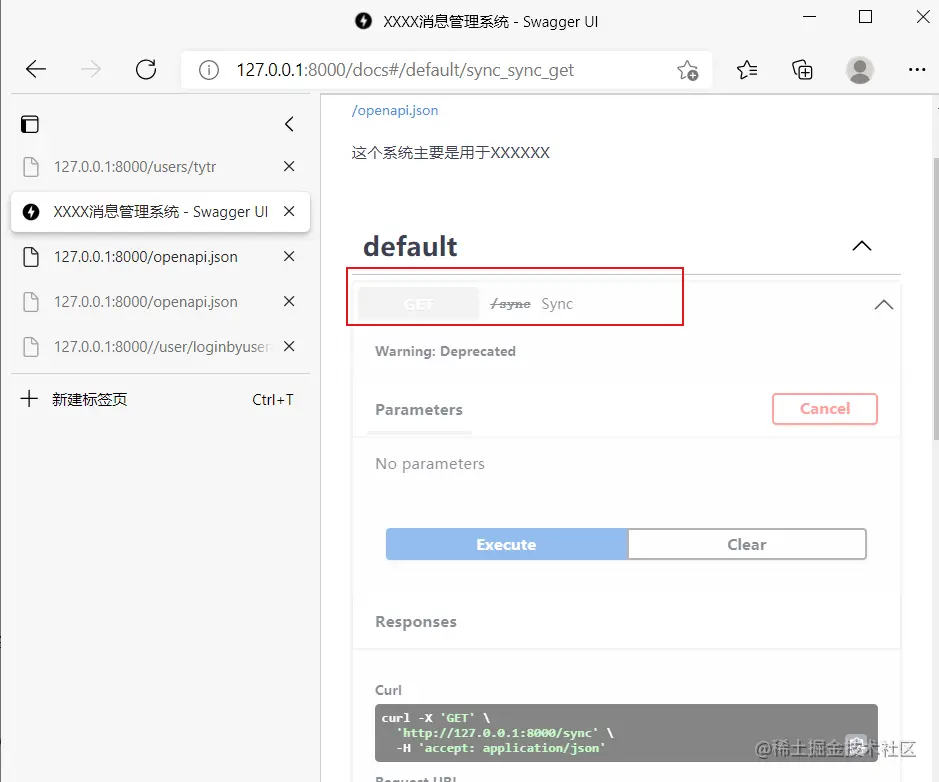Collapse the vertical tabs pane chevron
Screen dimensions: 939x782
point(289,124)
